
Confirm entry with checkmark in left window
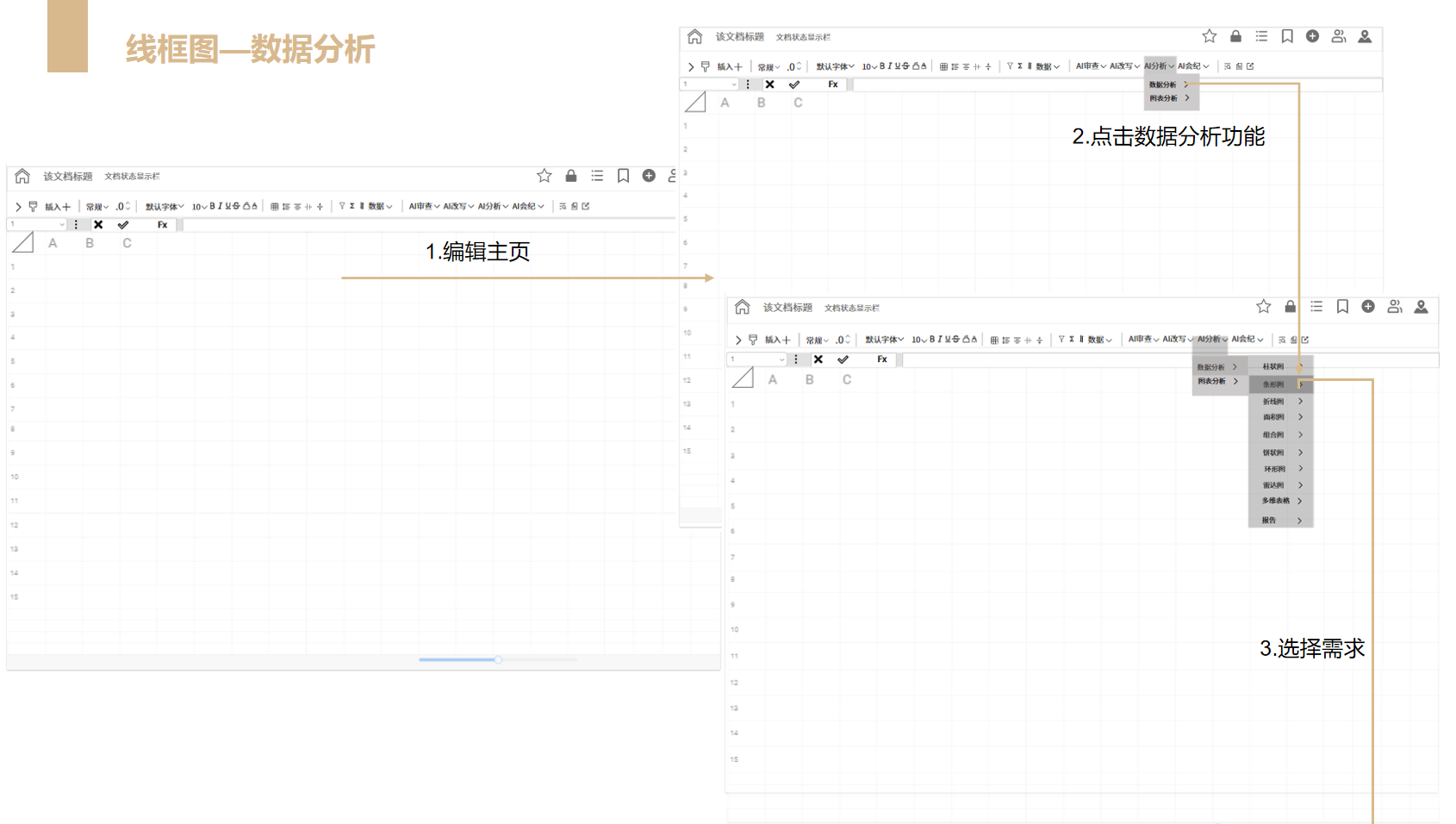[x=123, y=225]
